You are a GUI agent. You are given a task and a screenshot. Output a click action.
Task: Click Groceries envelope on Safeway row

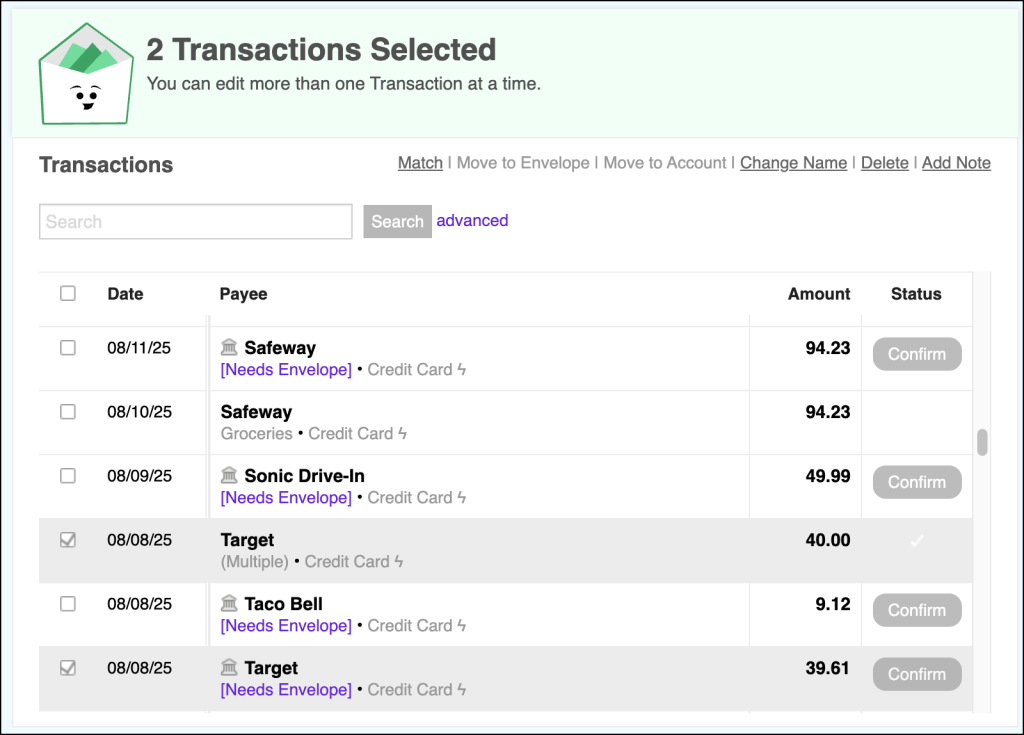coord(257,434)
